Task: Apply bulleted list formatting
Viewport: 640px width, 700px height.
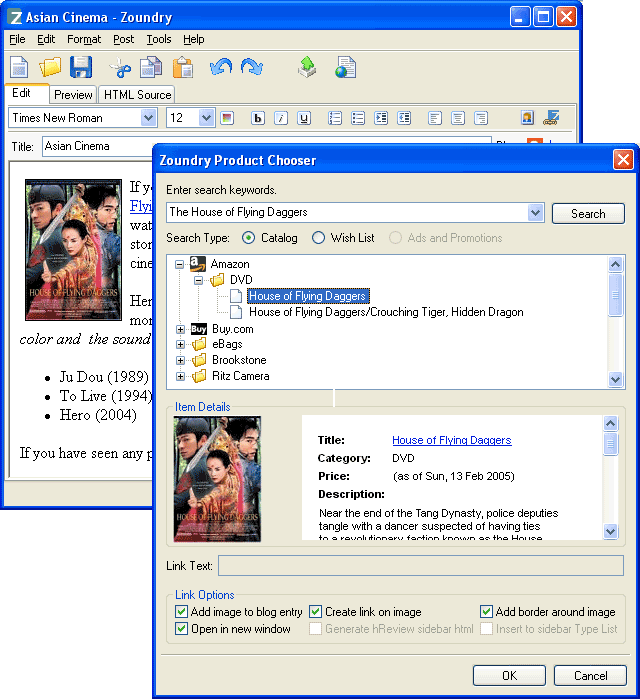Action: click(x=358, y=118)
